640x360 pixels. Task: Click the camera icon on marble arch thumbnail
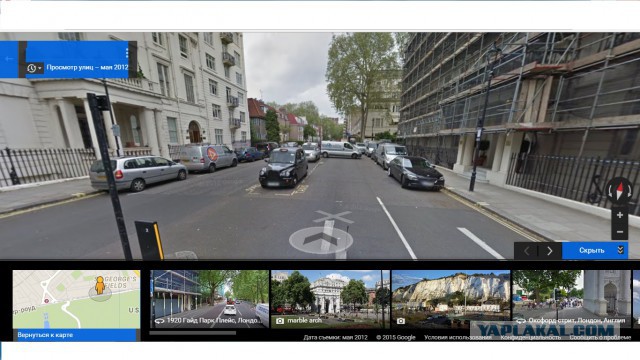[x=280, y=321]
